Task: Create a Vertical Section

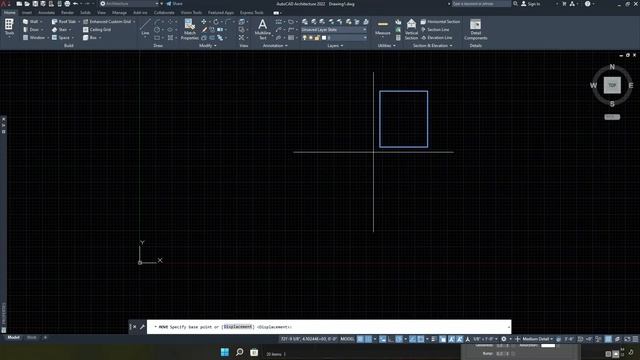Action: click(x=411, y=29)
